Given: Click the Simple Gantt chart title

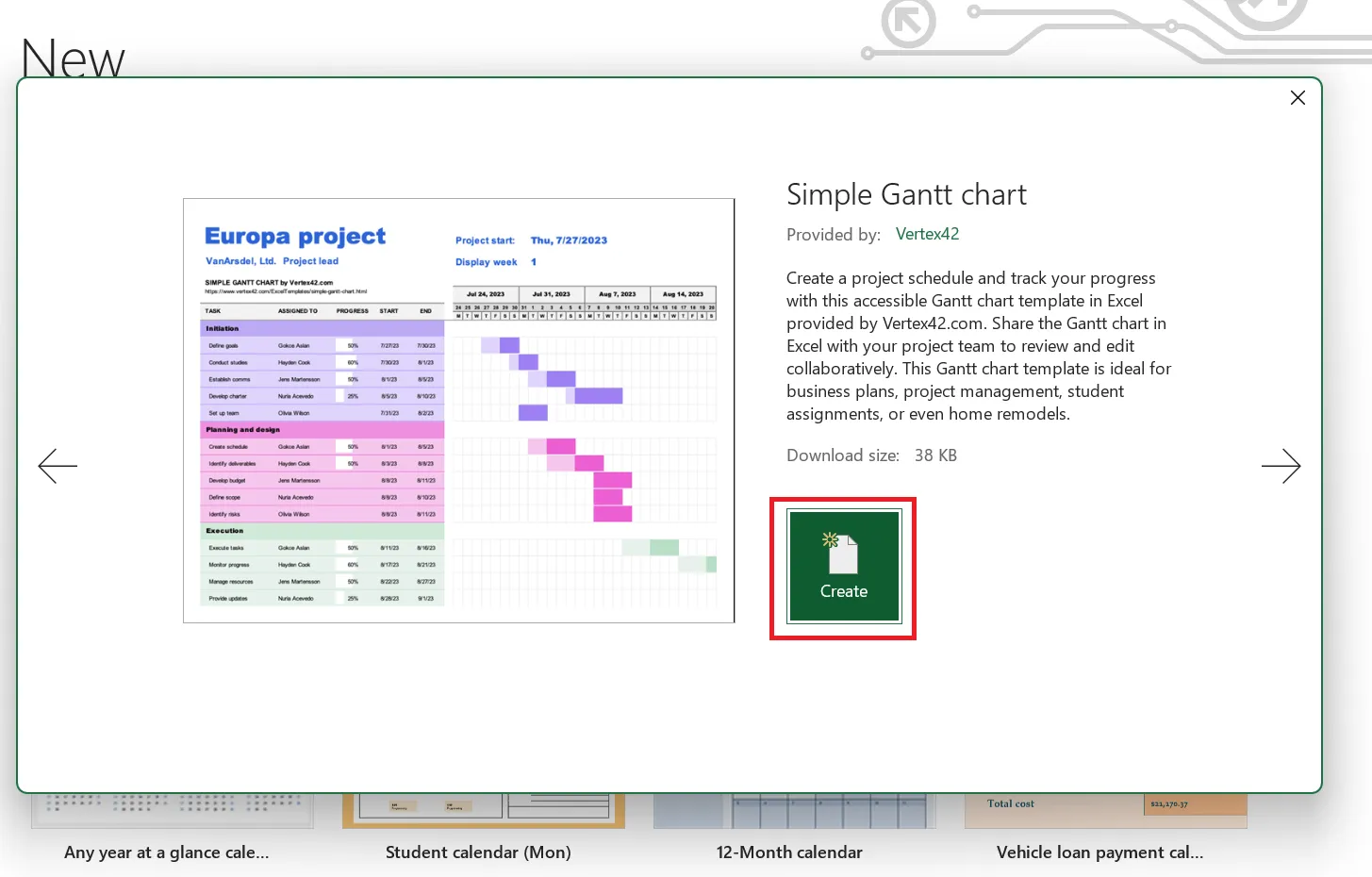Looking at the screenshot, I should (x=906, y=194).
